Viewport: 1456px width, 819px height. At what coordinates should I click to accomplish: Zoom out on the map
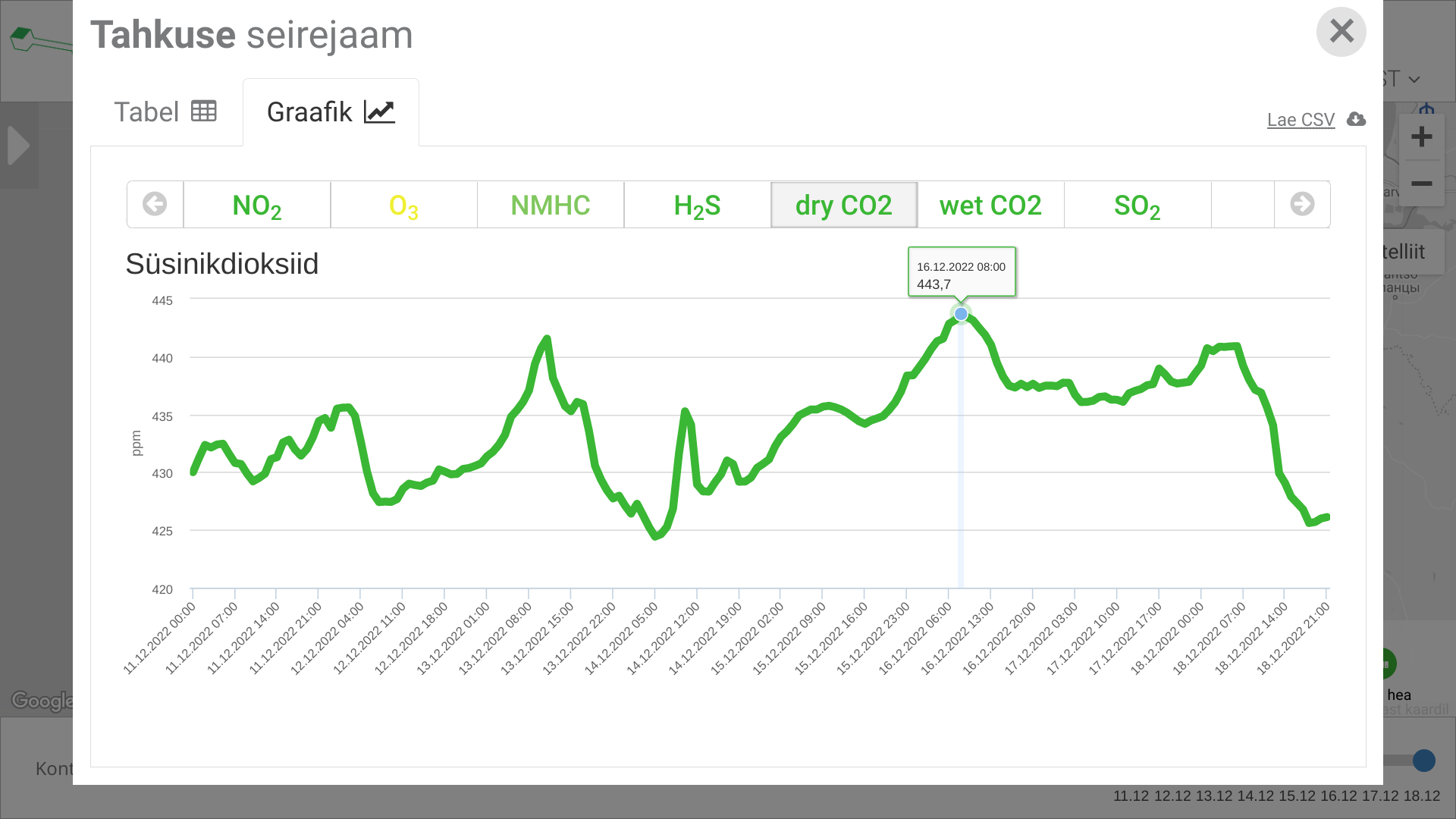click(x=1421, y=184)
